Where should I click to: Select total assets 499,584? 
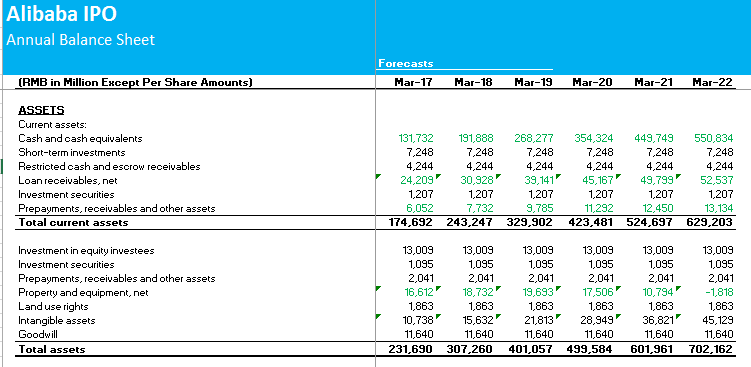[x=590, y=349]
